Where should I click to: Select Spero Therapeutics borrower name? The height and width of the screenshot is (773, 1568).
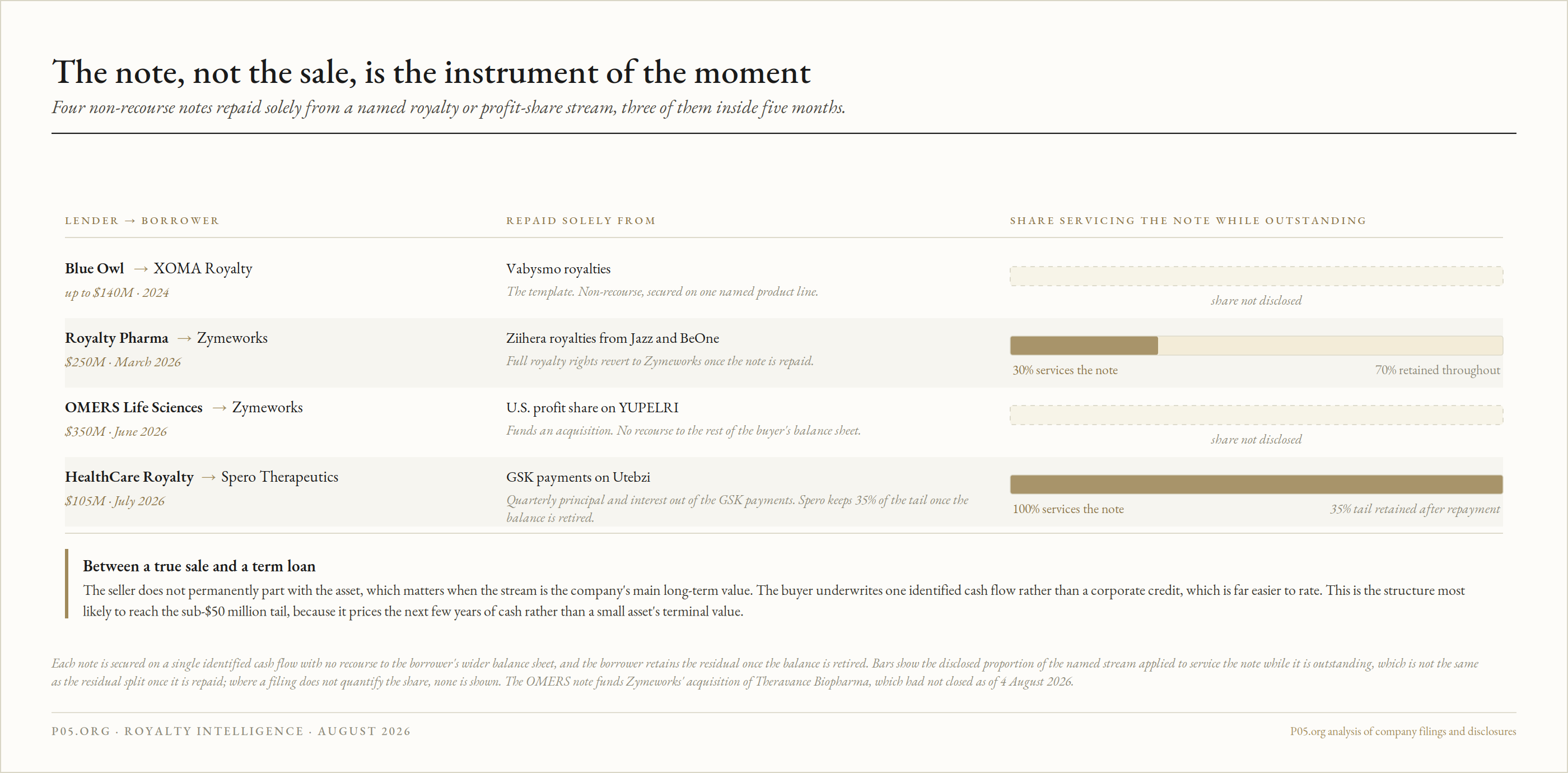279,477
